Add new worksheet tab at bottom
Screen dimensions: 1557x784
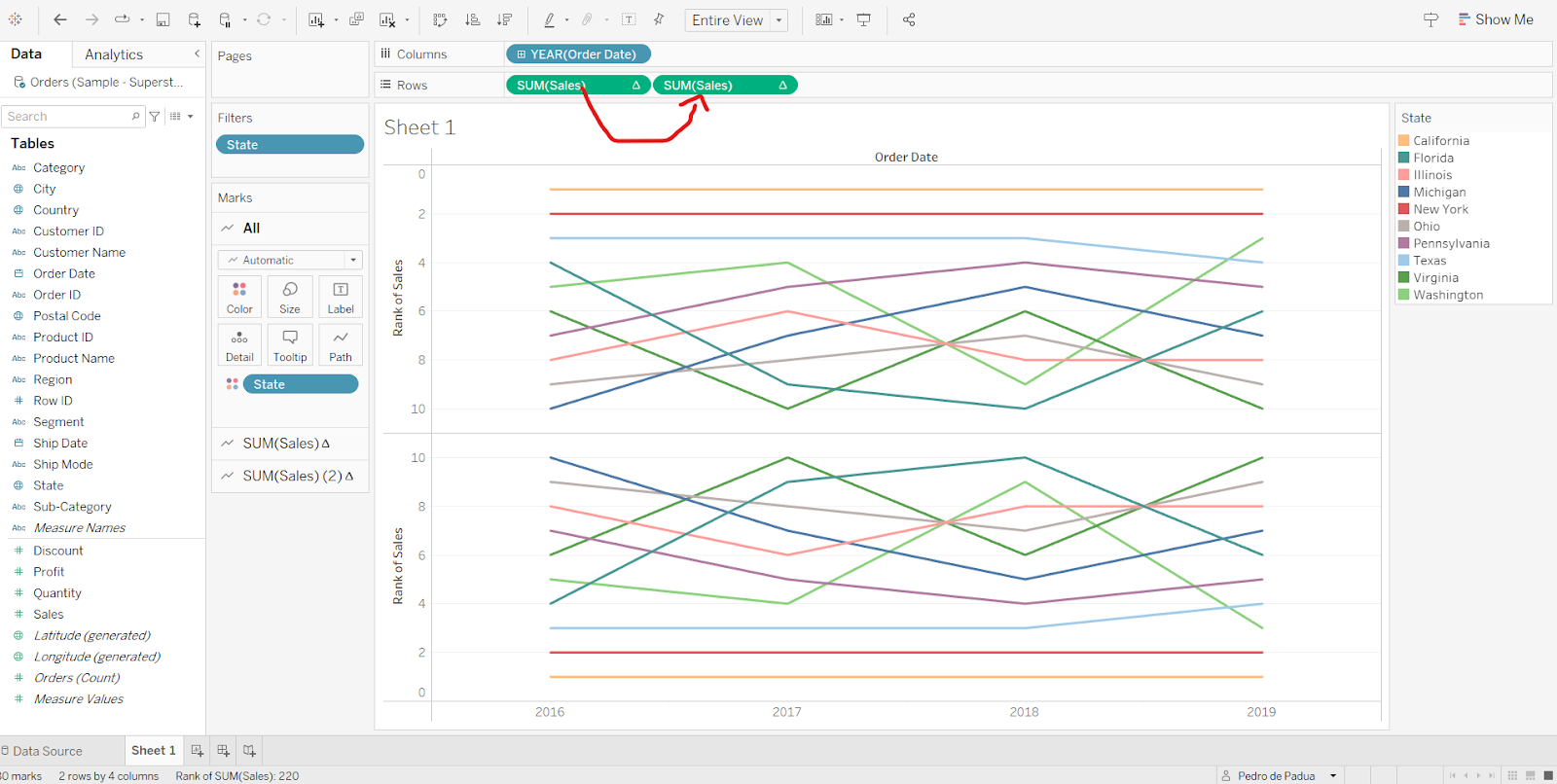198,751
